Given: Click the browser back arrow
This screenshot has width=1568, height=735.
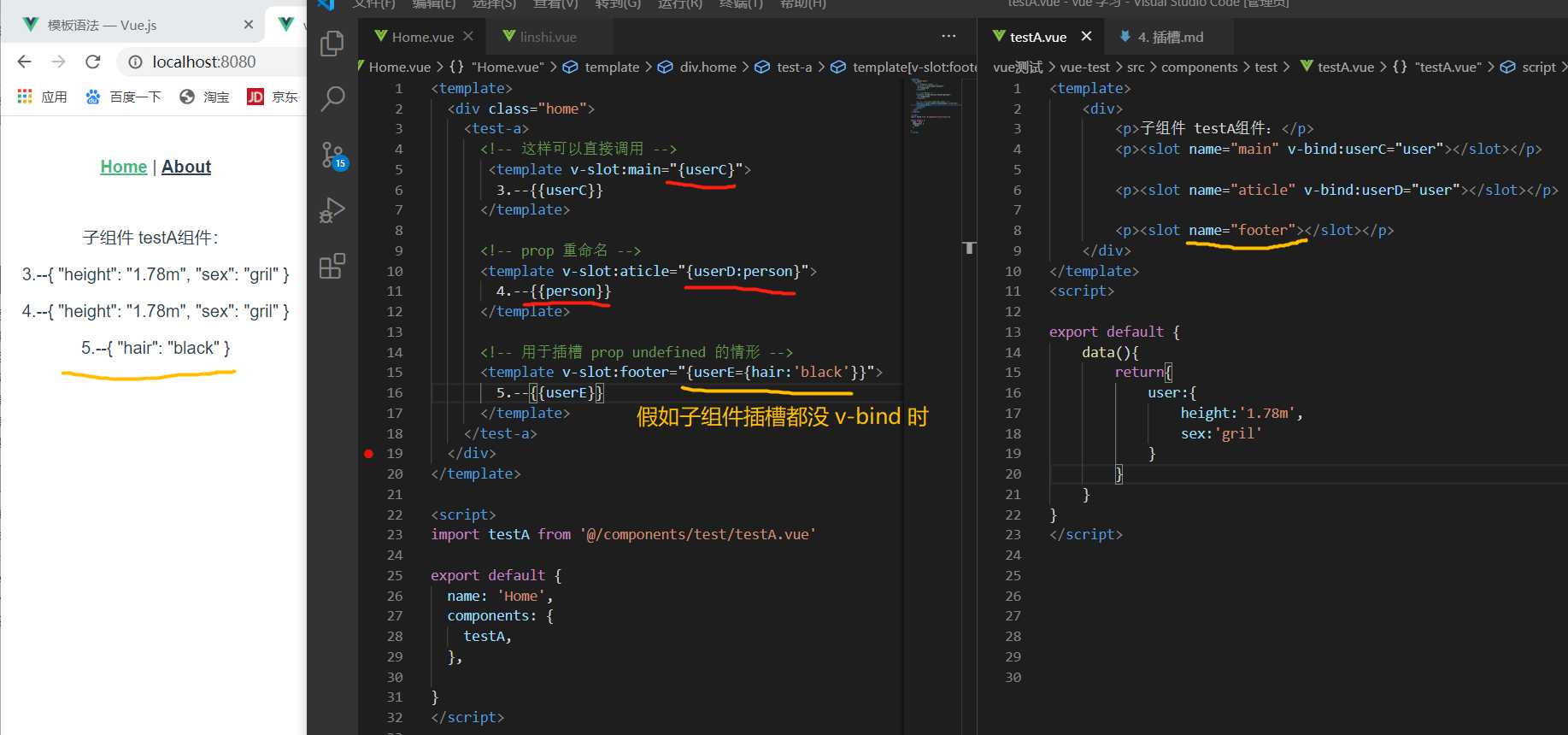Looking at the screenshot, I should (x=24, y=62).
